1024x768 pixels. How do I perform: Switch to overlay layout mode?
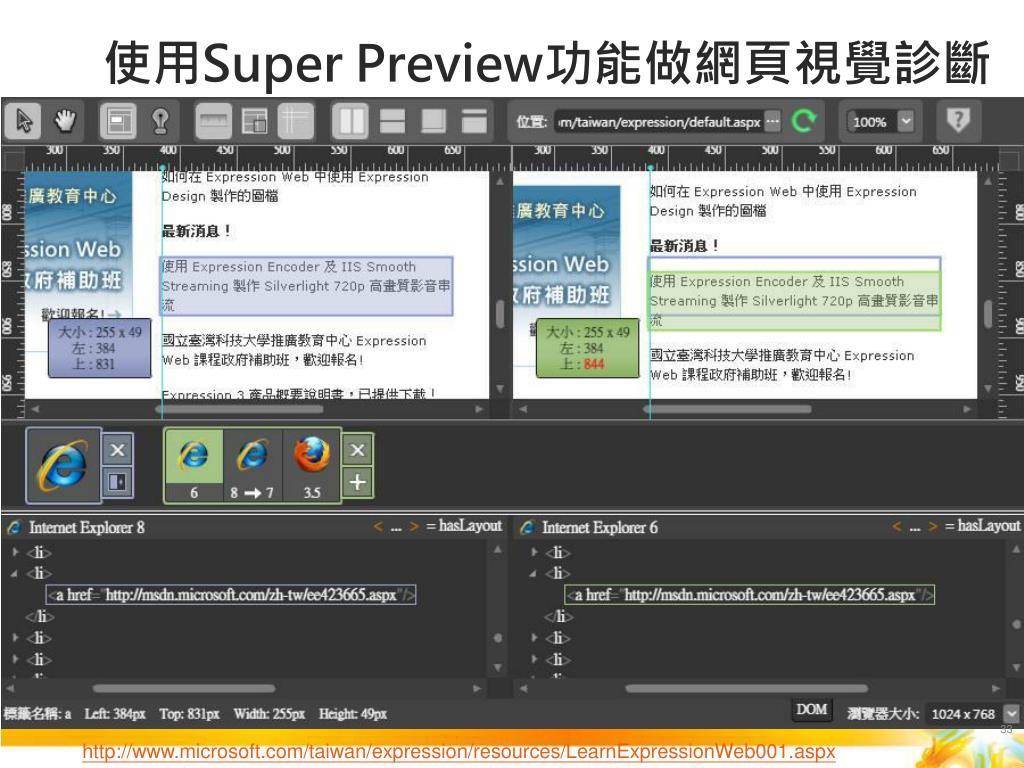point(434,121)
